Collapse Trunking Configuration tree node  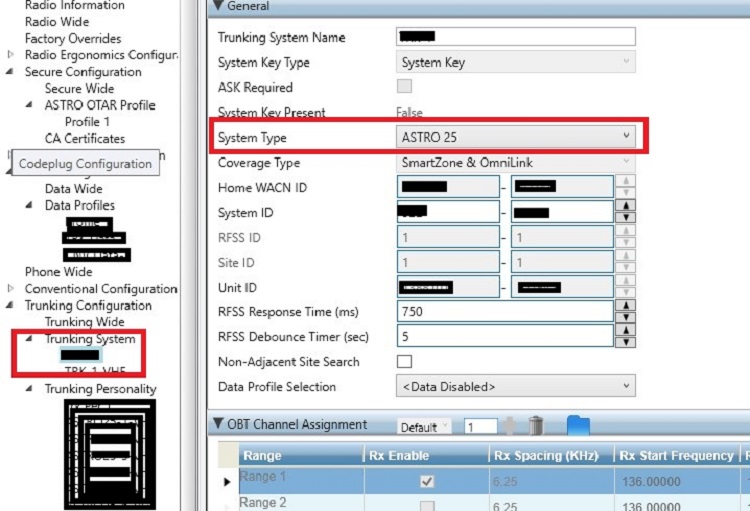click(x=12, y=306)
